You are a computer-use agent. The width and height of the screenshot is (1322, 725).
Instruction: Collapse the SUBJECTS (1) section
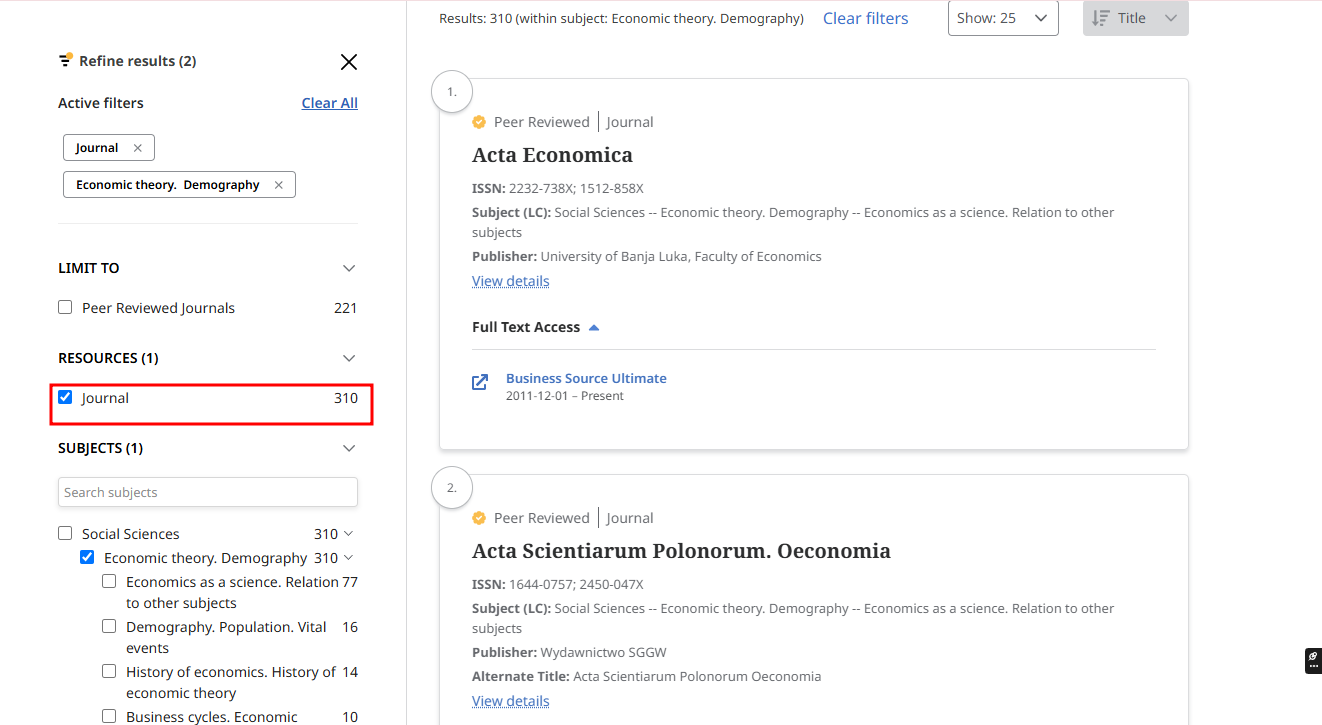pos(348,448)
